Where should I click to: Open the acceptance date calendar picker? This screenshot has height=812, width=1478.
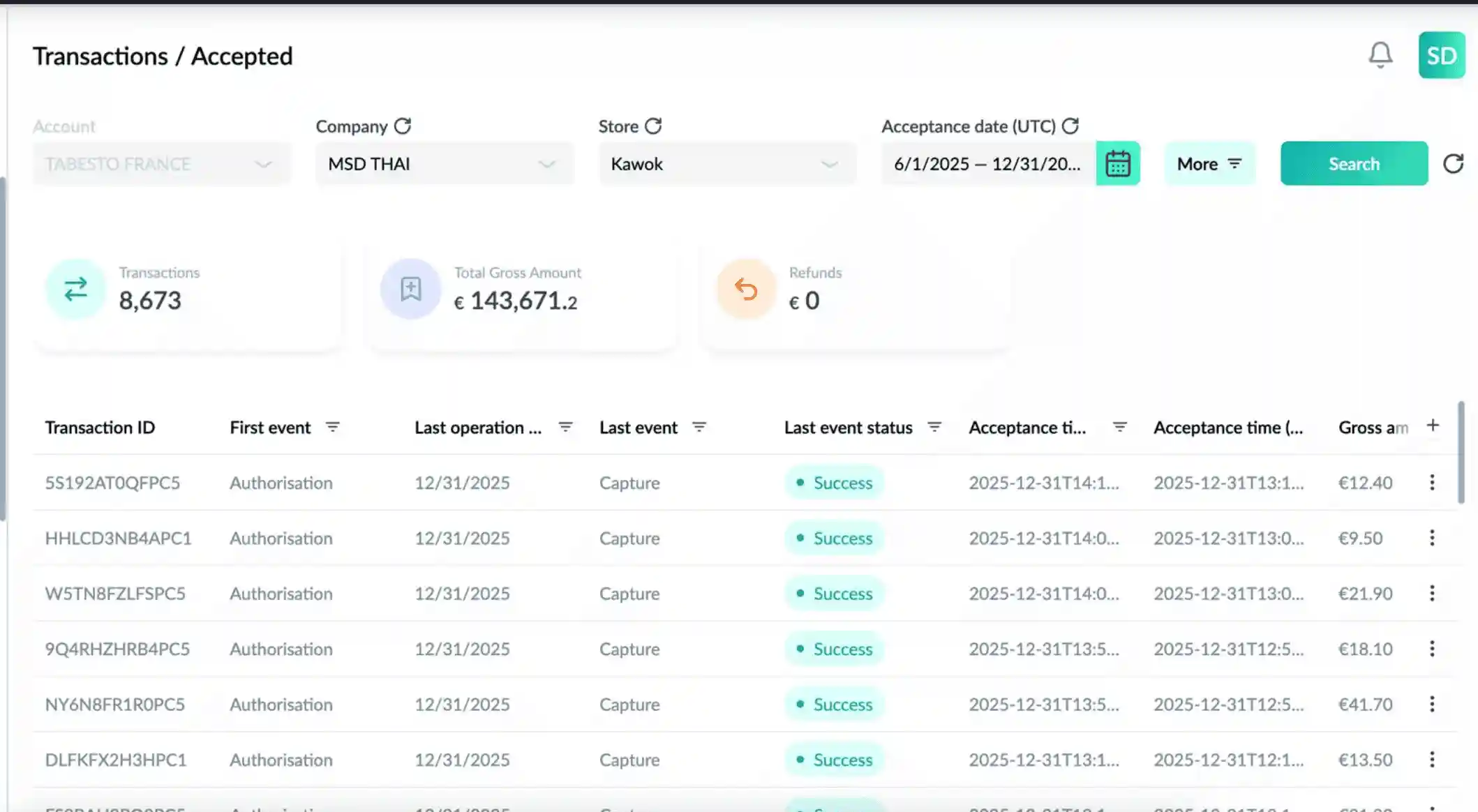click(x=1117, y=164)
